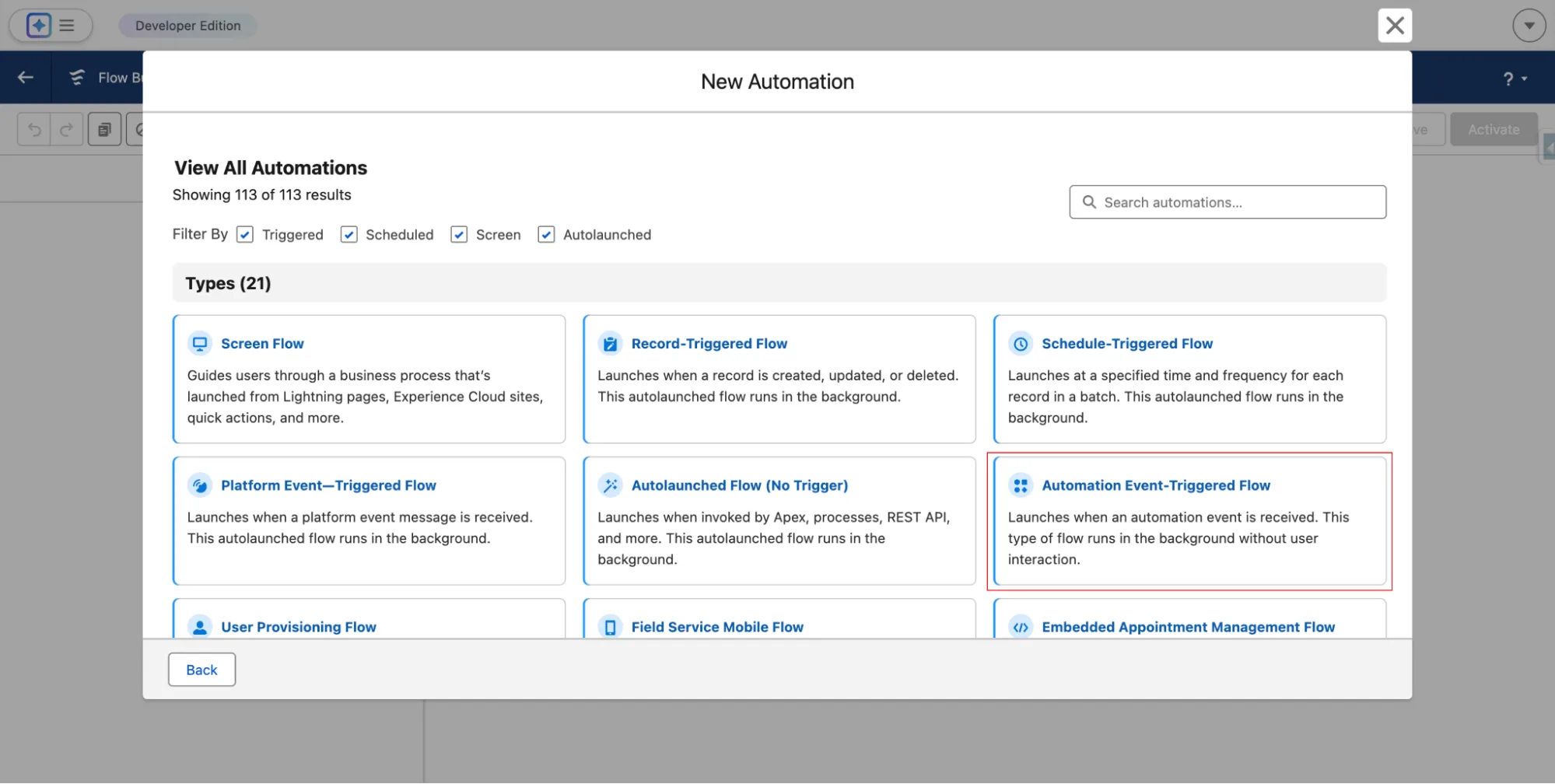
Task: Uncheck the Scheduled filter checkbox
Action: [x=348, y=234]
